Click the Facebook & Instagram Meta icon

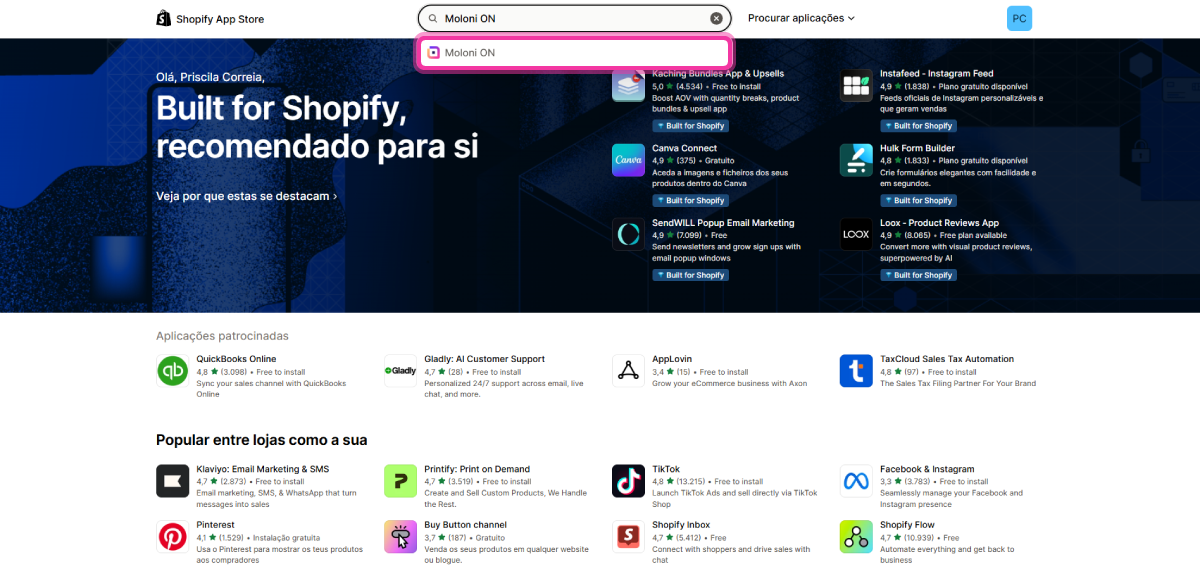coord(856,481)
